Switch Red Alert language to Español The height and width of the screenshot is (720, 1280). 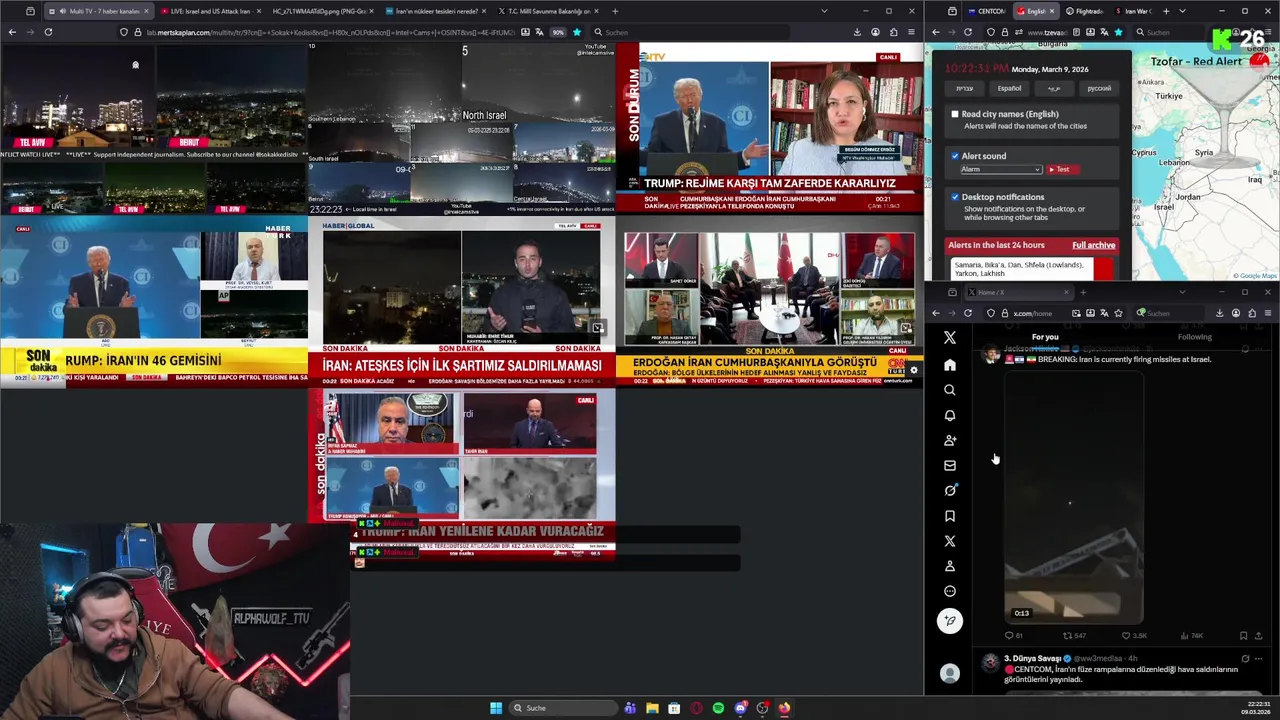[x=1009, y=88]
